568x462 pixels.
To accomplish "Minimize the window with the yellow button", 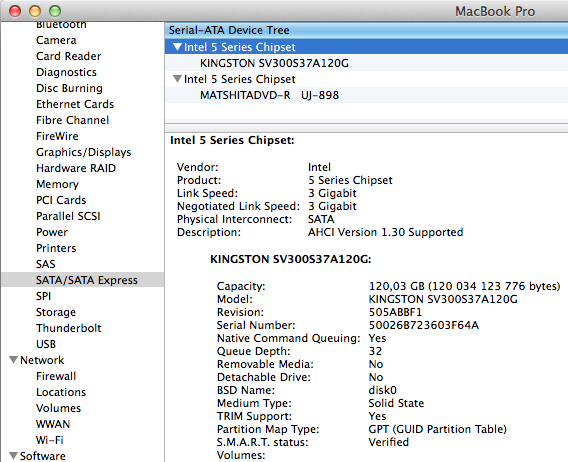I will [35, 11].
